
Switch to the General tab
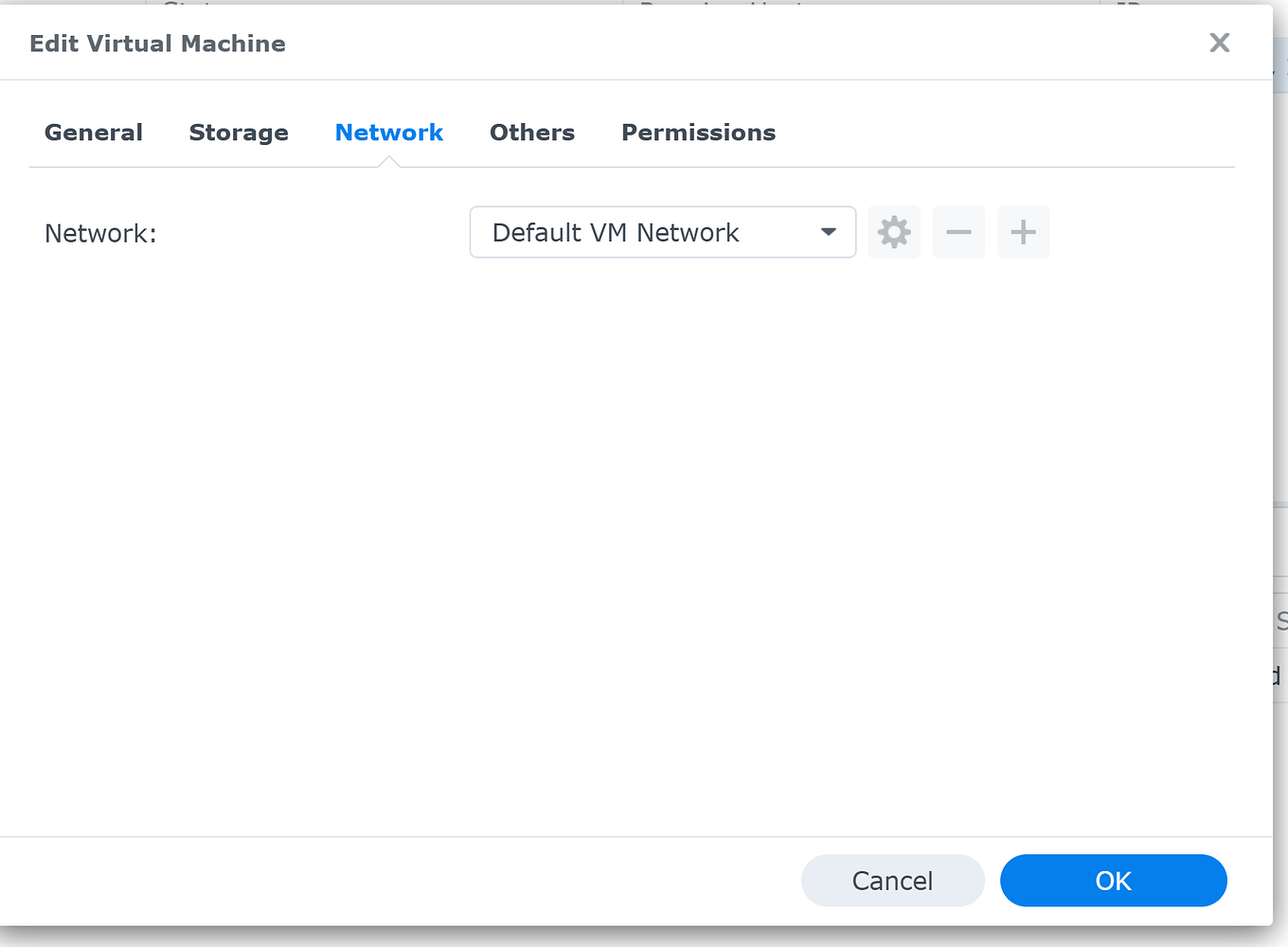pos(94,133)
